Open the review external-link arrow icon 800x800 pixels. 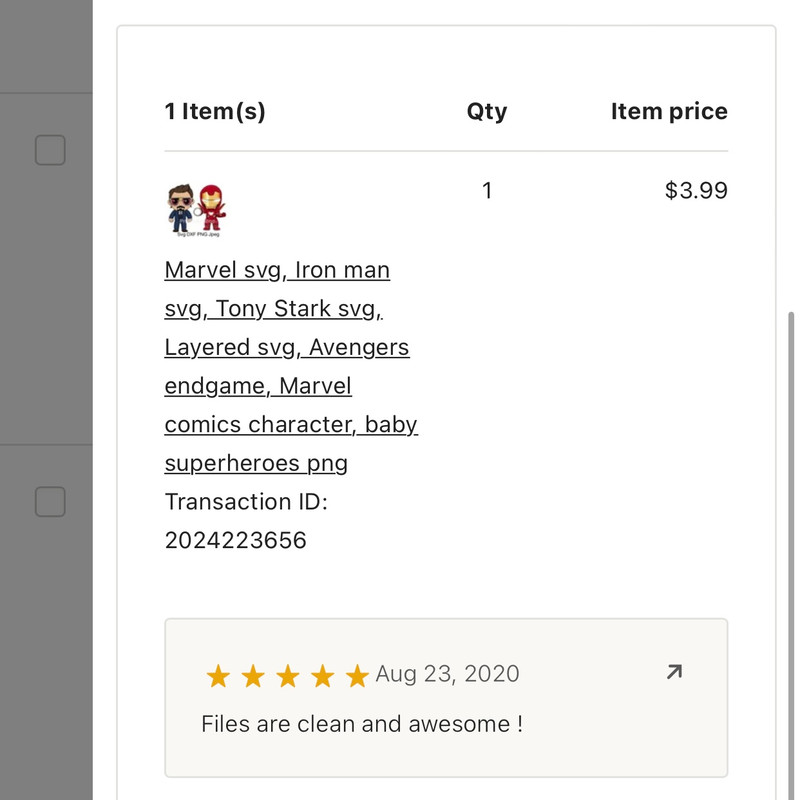click(x=674, y=673)
